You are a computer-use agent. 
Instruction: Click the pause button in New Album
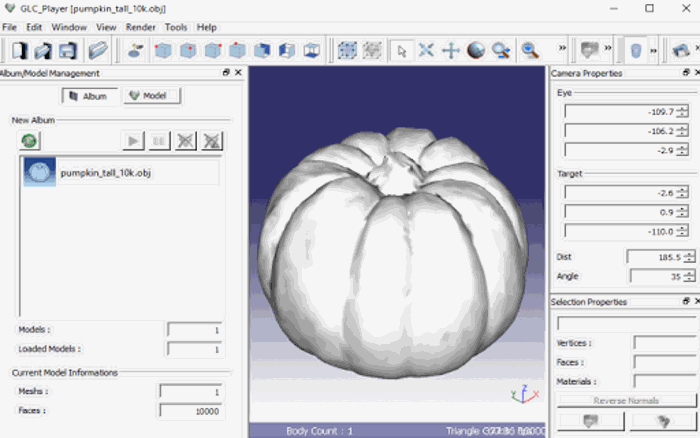(x=159, y=141)
